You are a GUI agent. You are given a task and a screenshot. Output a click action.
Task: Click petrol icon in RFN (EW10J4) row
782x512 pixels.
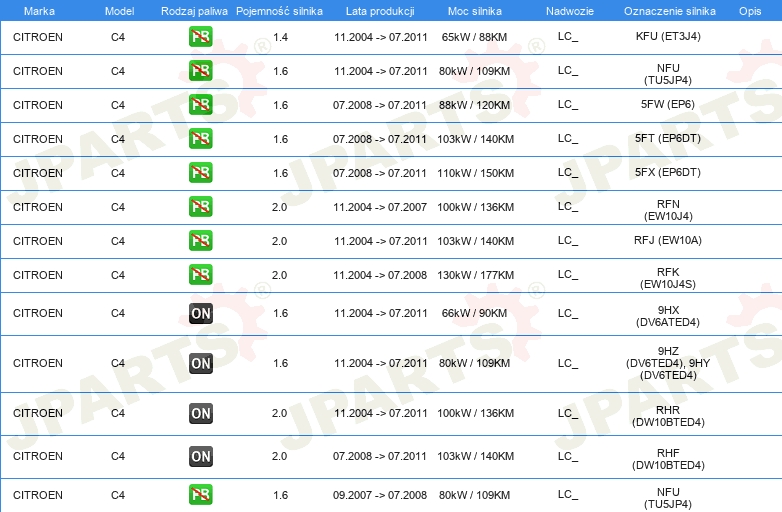[x=200, y=206]
